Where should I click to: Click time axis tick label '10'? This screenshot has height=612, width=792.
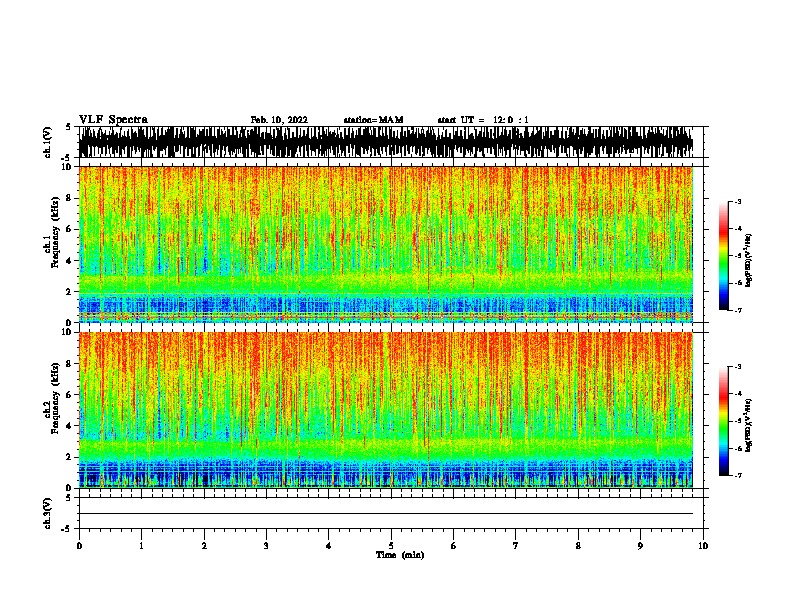click(x=703, y=546)
